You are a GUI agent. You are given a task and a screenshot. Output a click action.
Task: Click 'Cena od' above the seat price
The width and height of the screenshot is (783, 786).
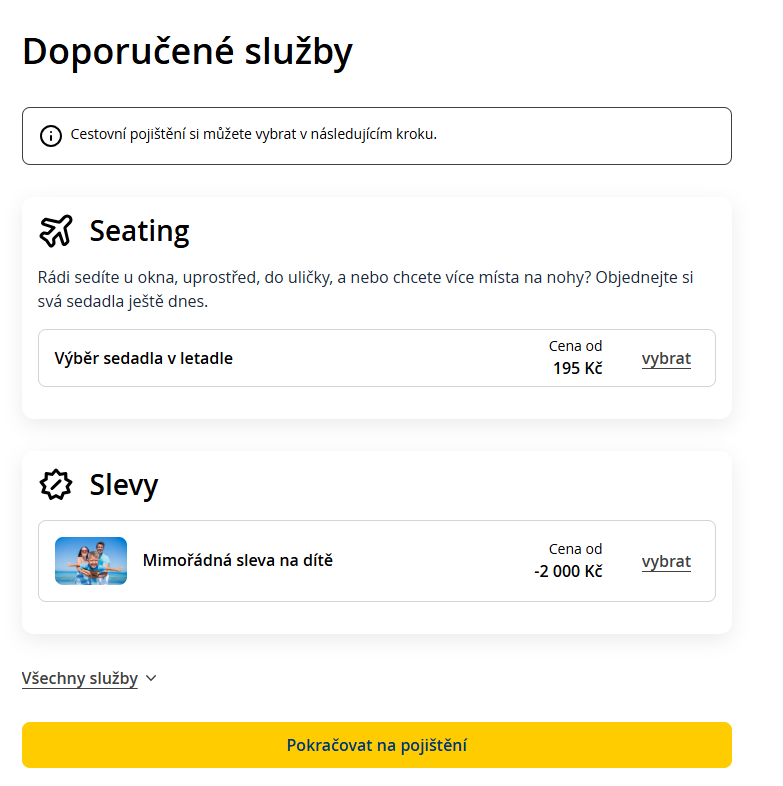tap(575, 346)
